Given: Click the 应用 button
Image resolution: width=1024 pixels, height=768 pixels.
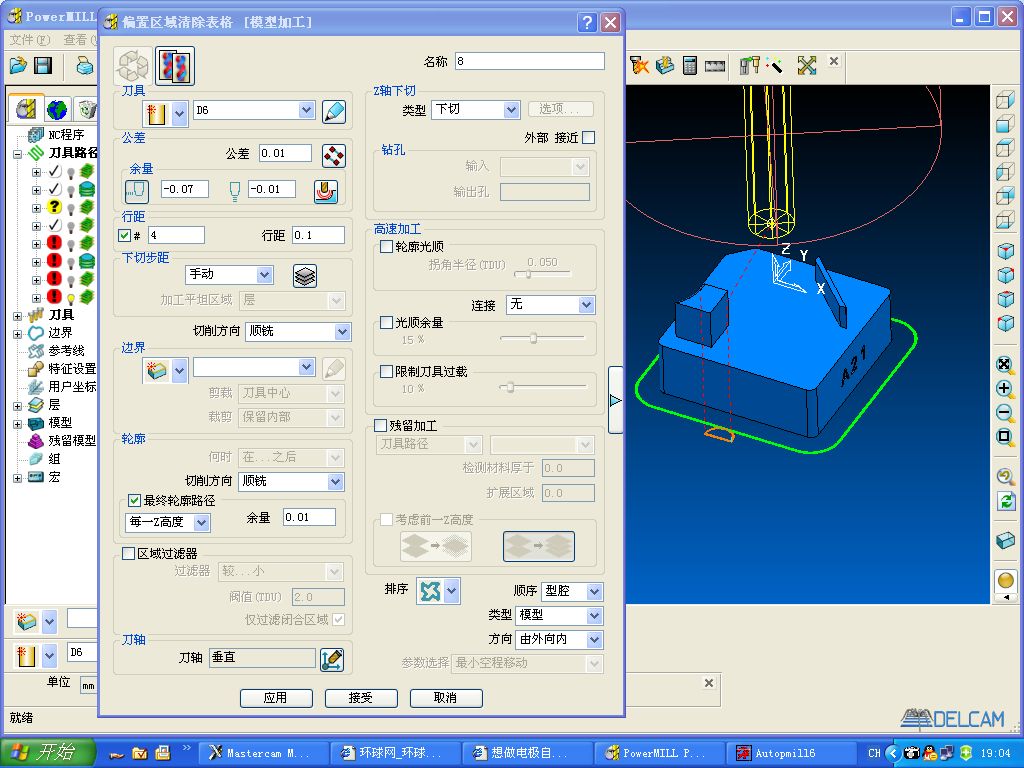Looking at the screenshot, I should 276,698.
